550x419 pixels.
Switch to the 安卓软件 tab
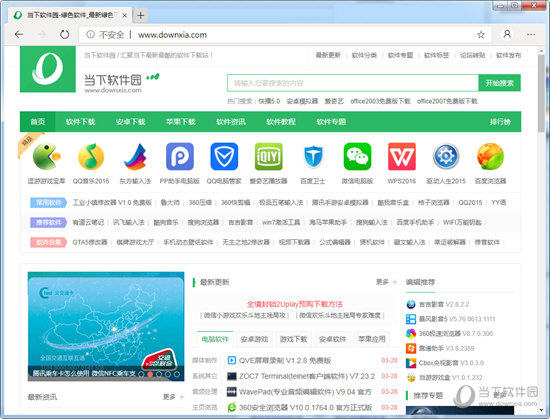click(x=333, y=339)
